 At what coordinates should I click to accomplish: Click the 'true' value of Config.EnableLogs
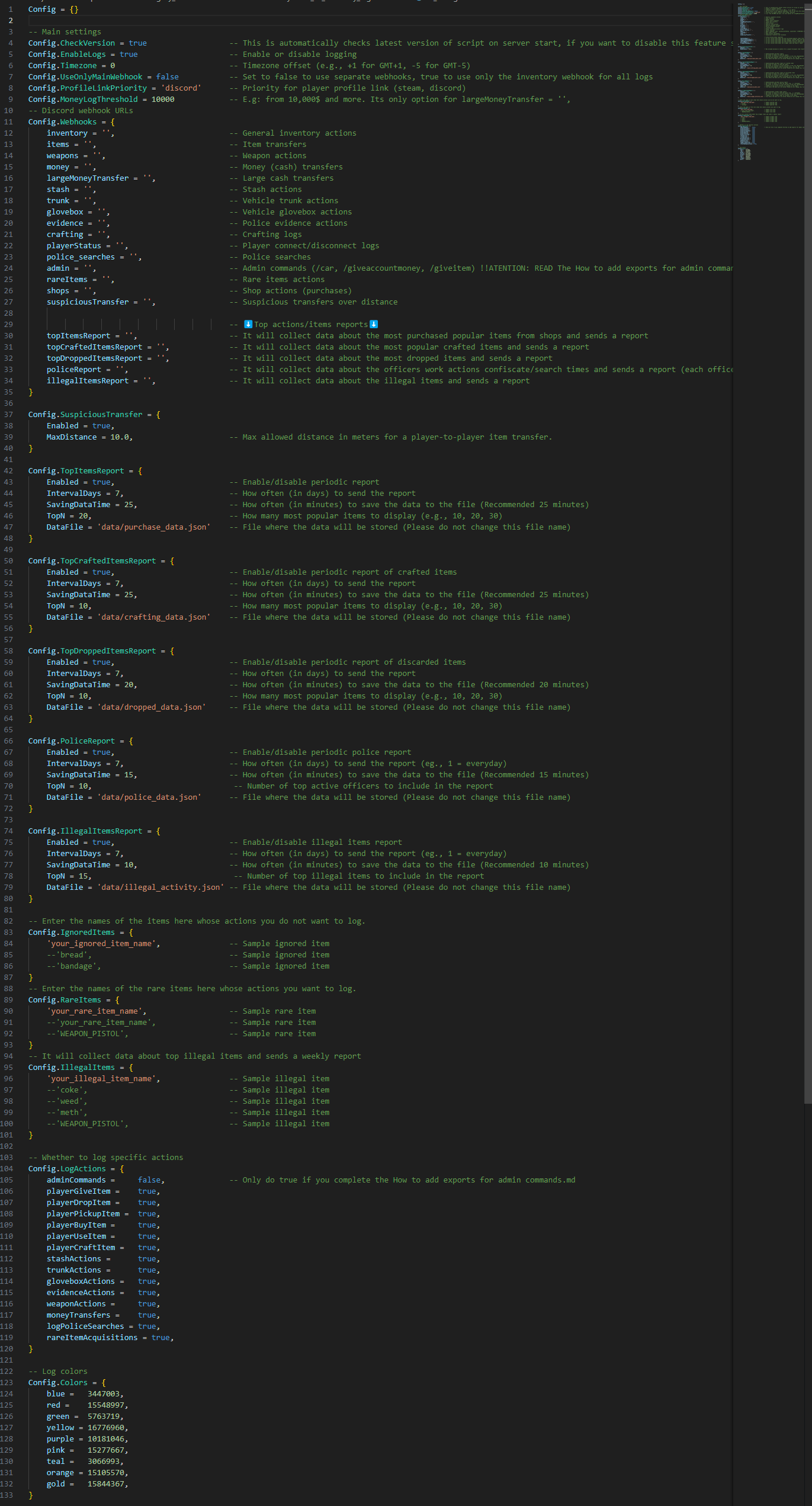pyautogui.click(x=129, y=54)
